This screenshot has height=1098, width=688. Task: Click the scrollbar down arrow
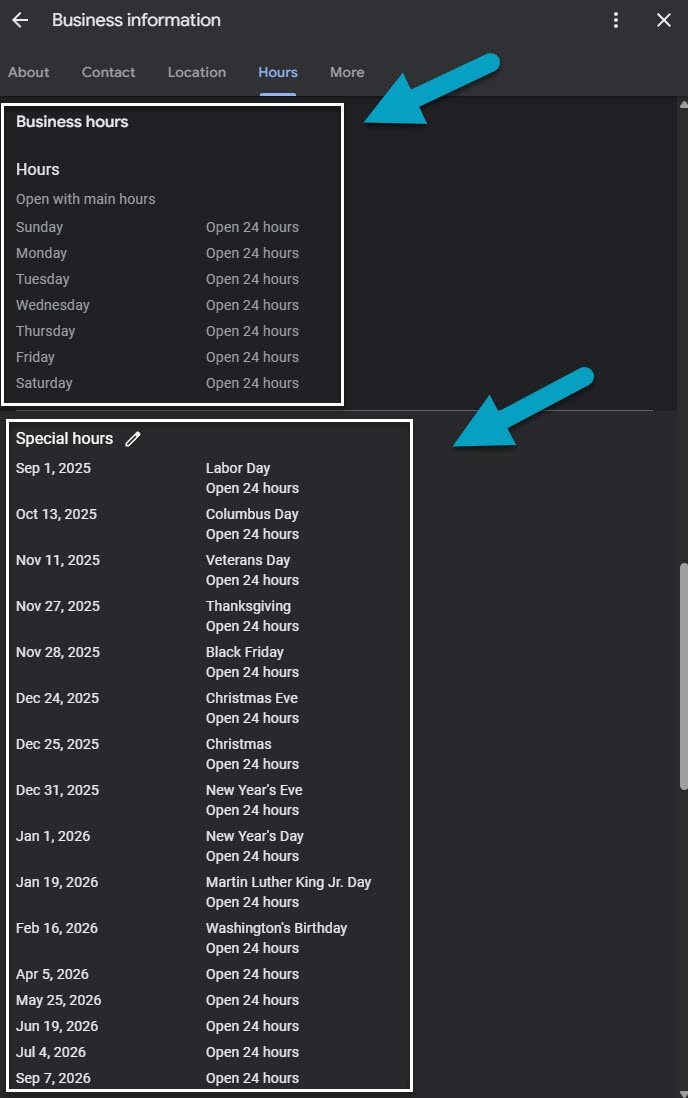pos(683,1090)
